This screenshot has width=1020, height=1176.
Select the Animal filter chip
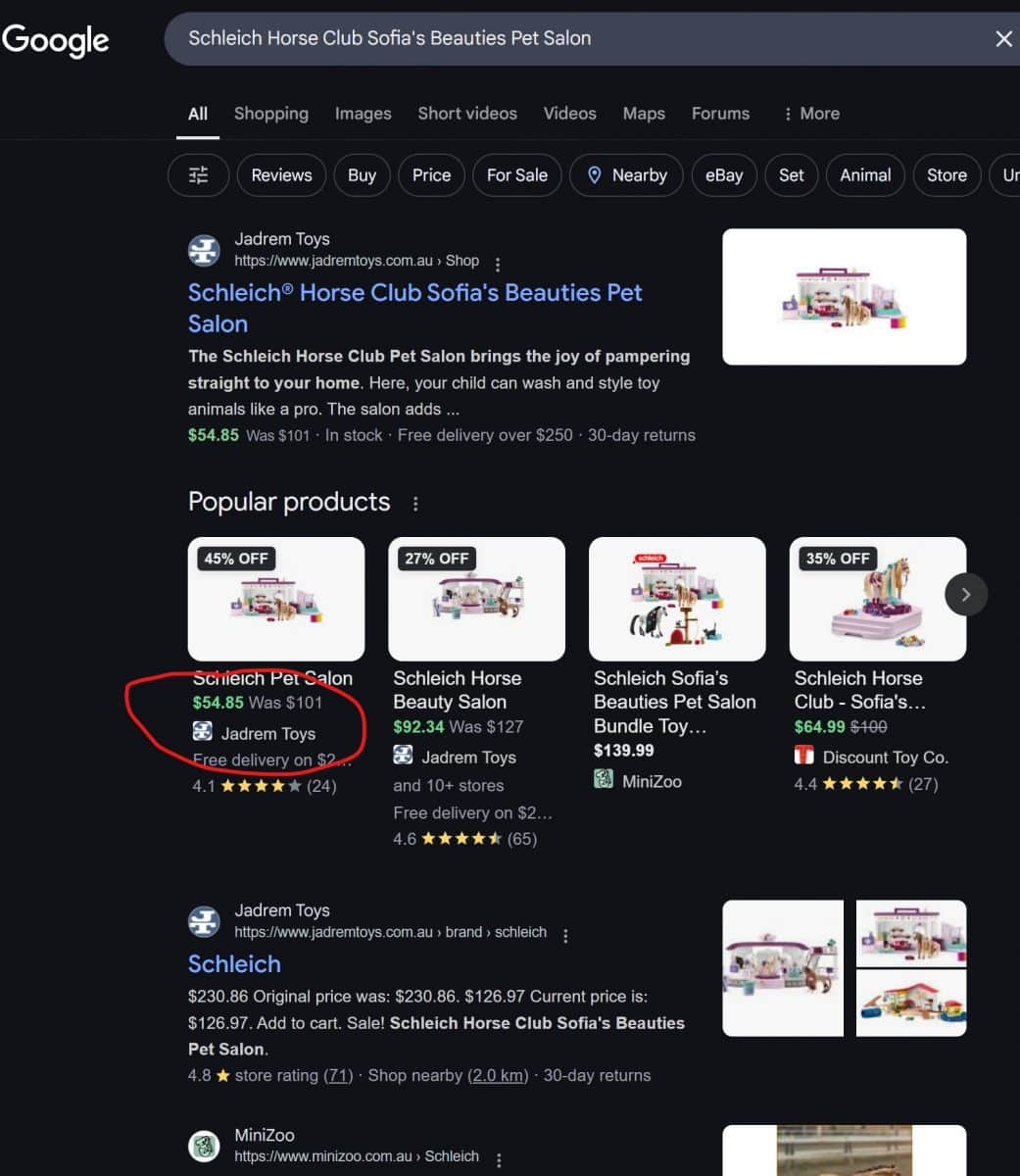[x=865, y=175]
